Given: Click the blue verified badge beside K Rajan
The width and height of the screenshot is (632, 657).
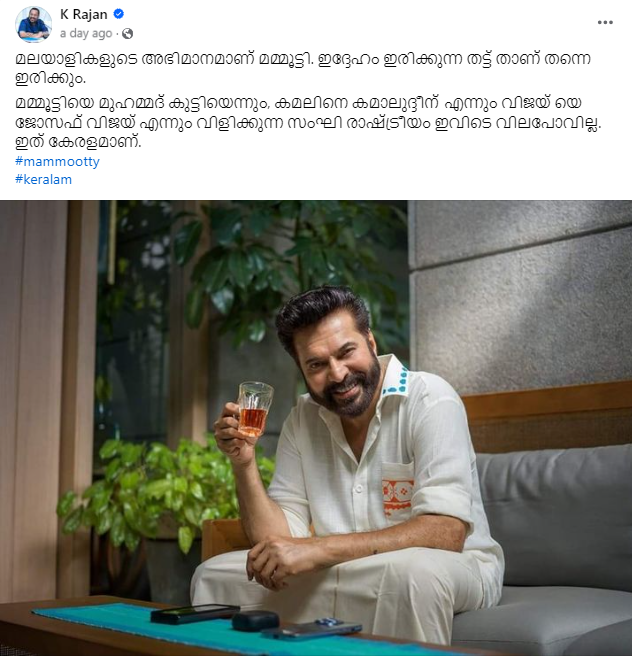Looking at the screenshot, I should click(119, 14).
